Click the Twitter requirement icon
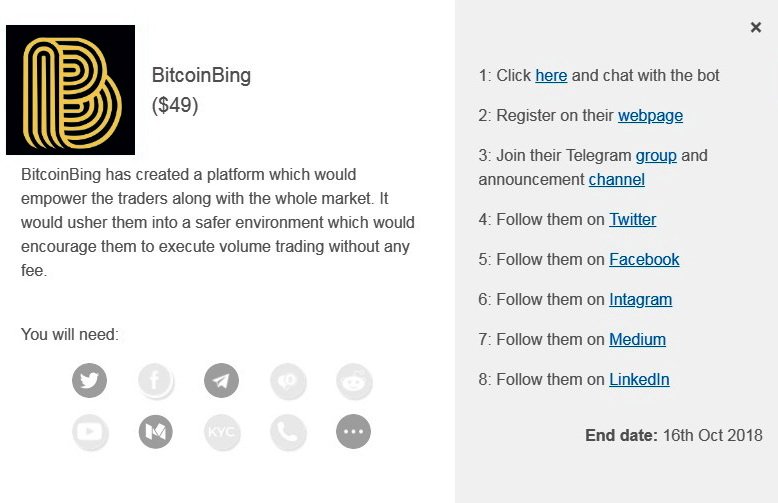Image resolution: width=778 pixels, height=503 pixels. [x=89, y=380]
